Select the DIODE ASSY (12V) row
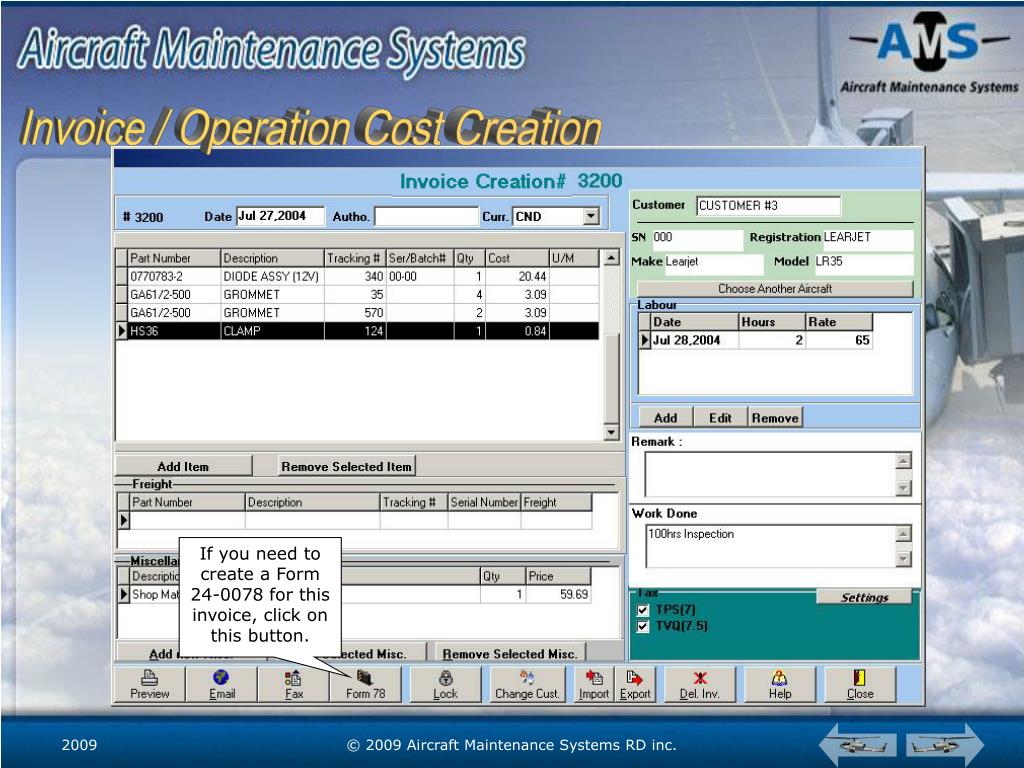Screen dimensions: 1024x768 358,277
